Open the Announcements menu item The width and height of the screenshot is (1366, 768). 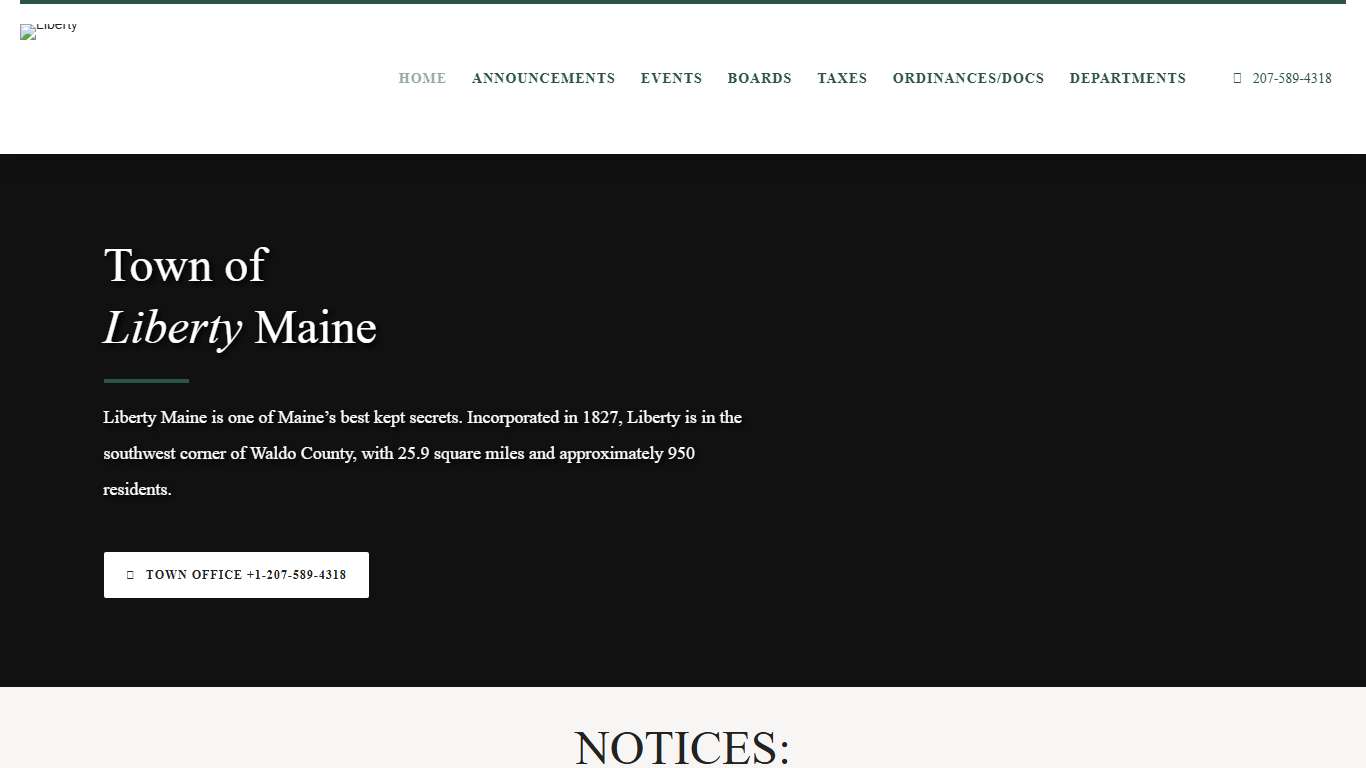[x=543, y=78]
